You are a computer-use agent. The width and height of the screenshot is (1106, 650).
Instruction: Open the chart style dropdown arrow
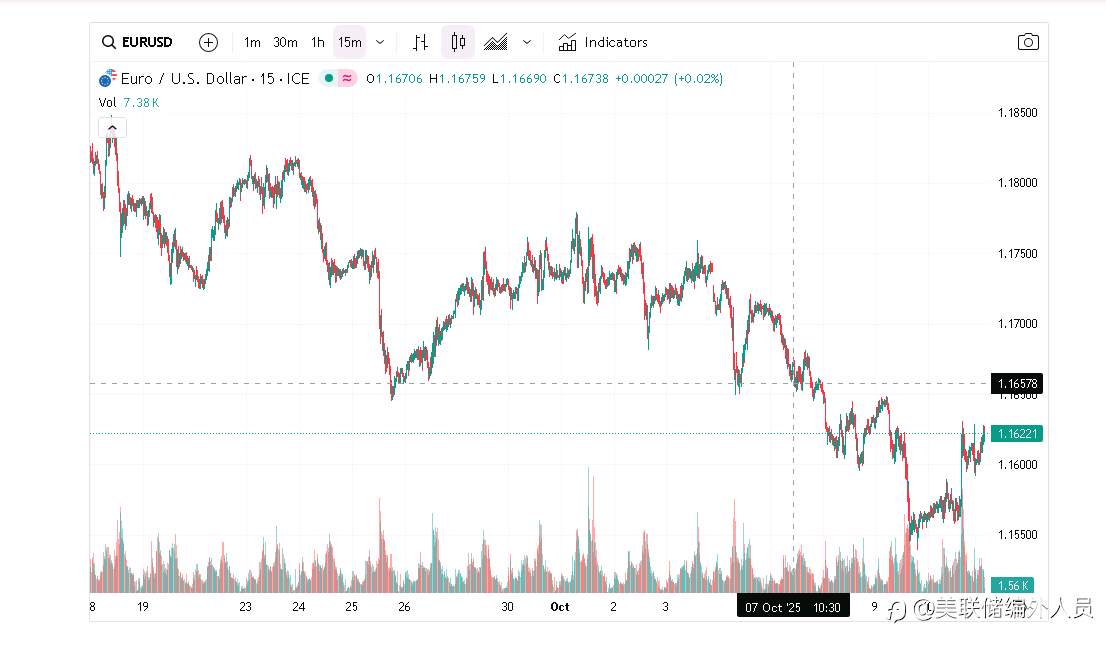point(527,42)
